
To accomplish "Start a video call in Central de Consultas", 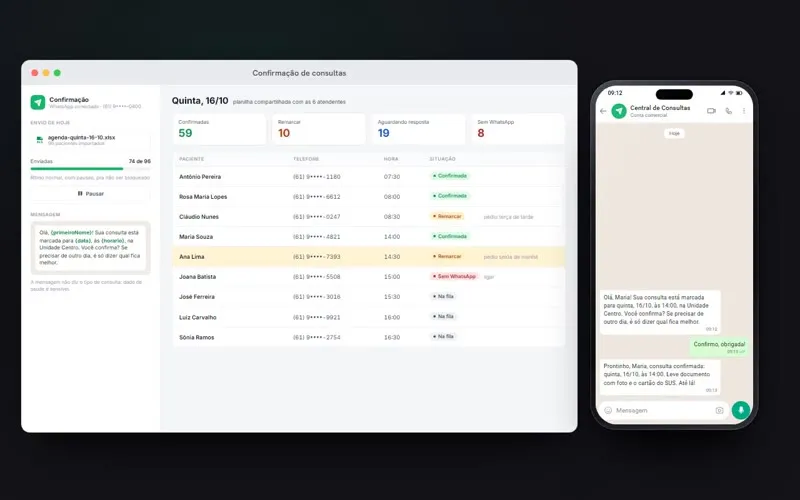I will click(x=711, y=111).
